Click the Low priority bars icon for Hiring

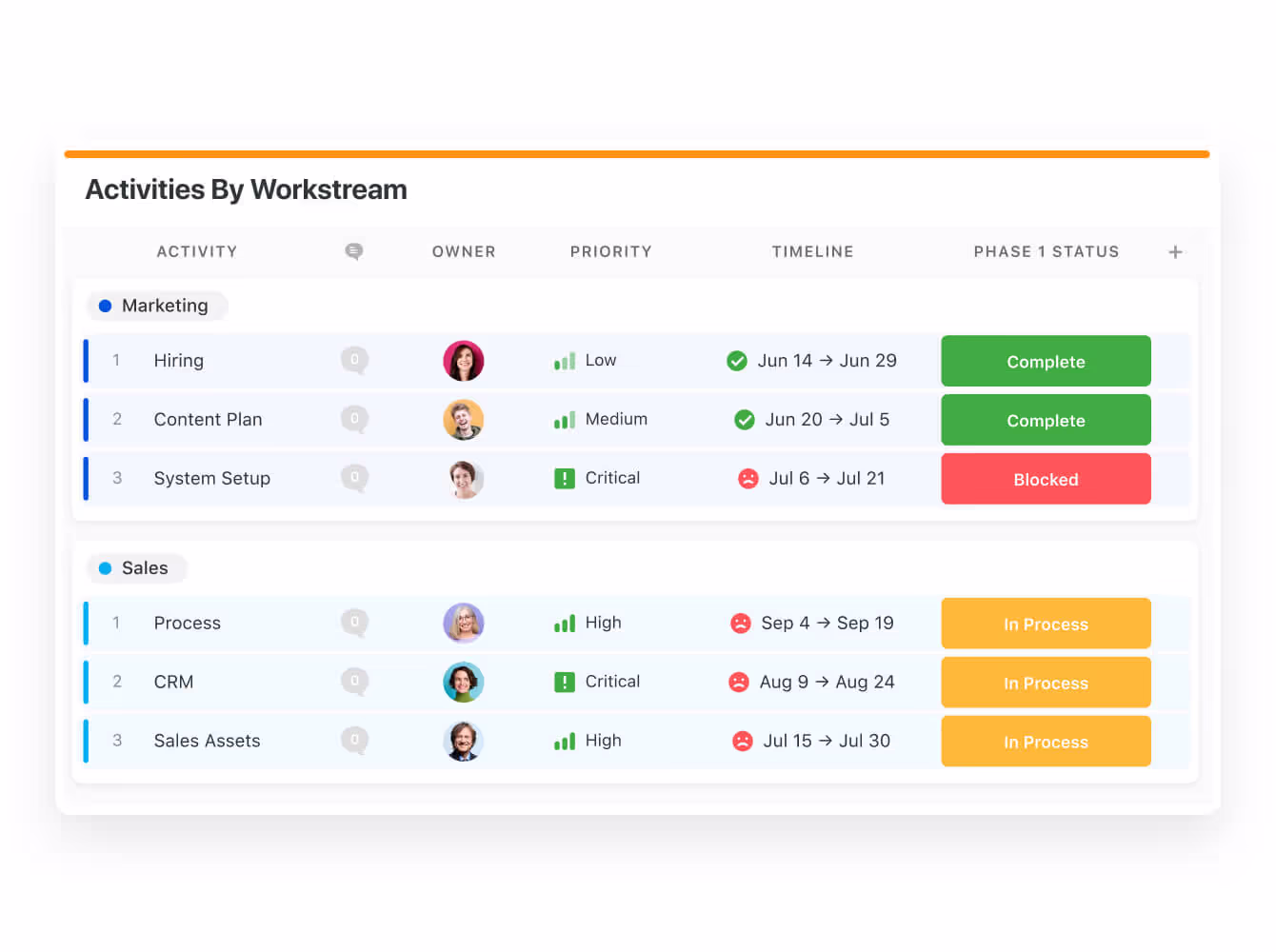[x=565, y=361]
